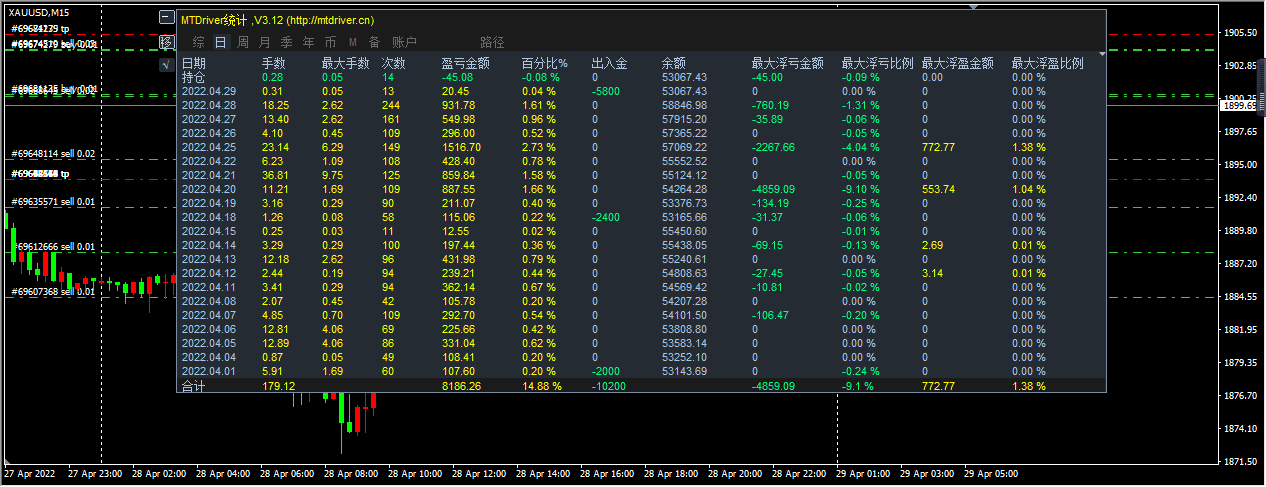
Task: Click the total percentage 14.88 %
Action: coord(541,386)
